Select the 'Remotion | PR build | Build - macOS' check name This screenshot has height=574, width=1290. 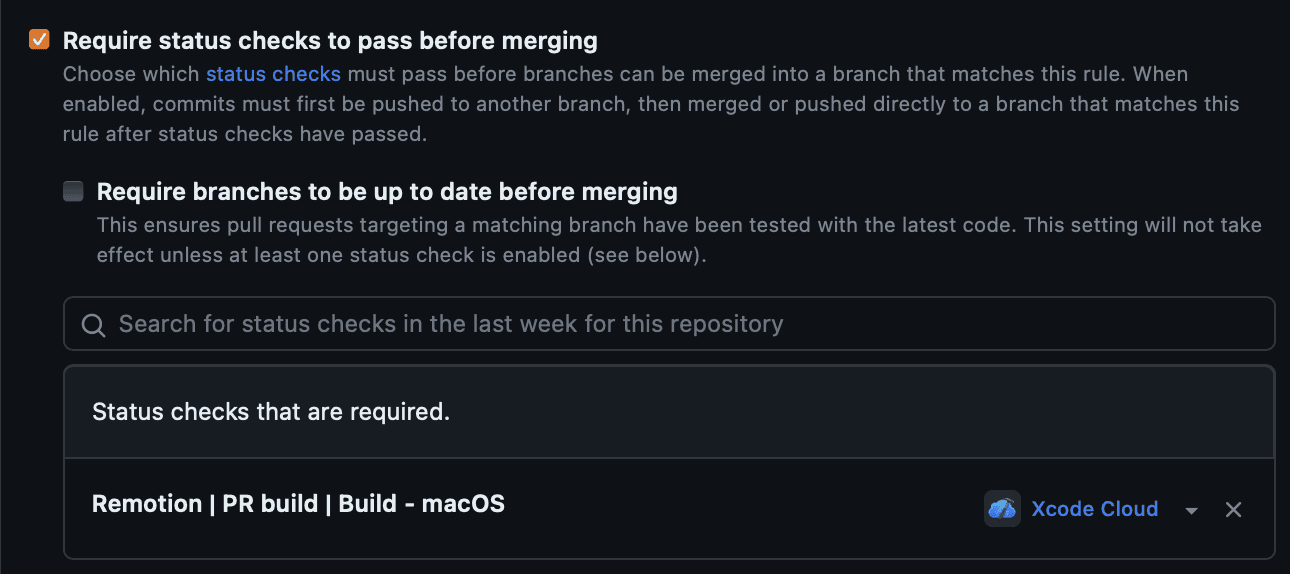(x=298, y=504)
